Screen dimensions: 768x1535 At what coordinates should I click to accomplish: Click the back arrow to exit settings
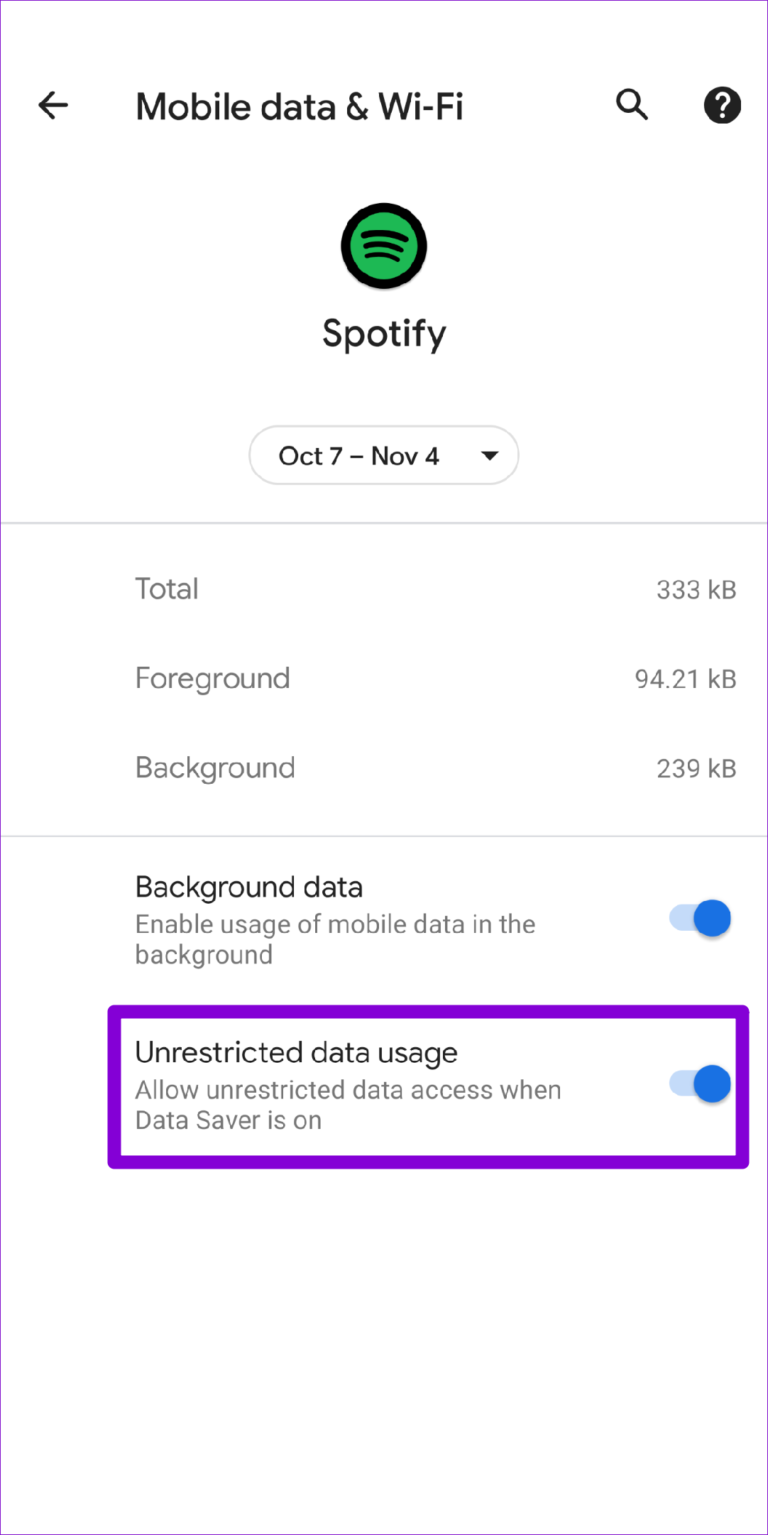tap(52, 105)
